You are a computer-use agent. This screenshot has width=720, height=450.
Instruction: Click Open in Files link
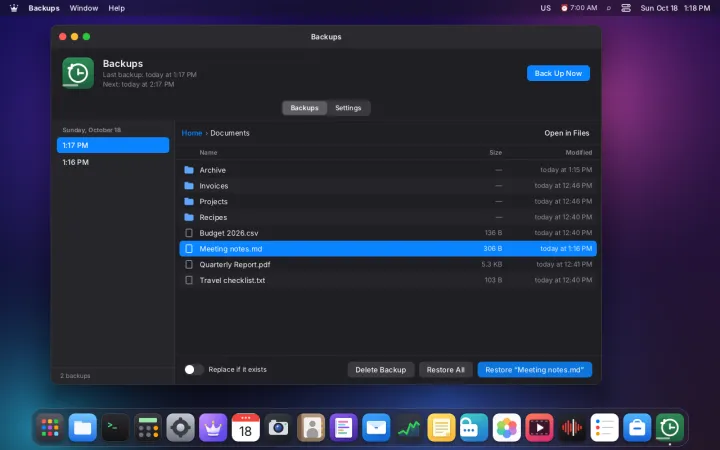click(x=567, y=133)
